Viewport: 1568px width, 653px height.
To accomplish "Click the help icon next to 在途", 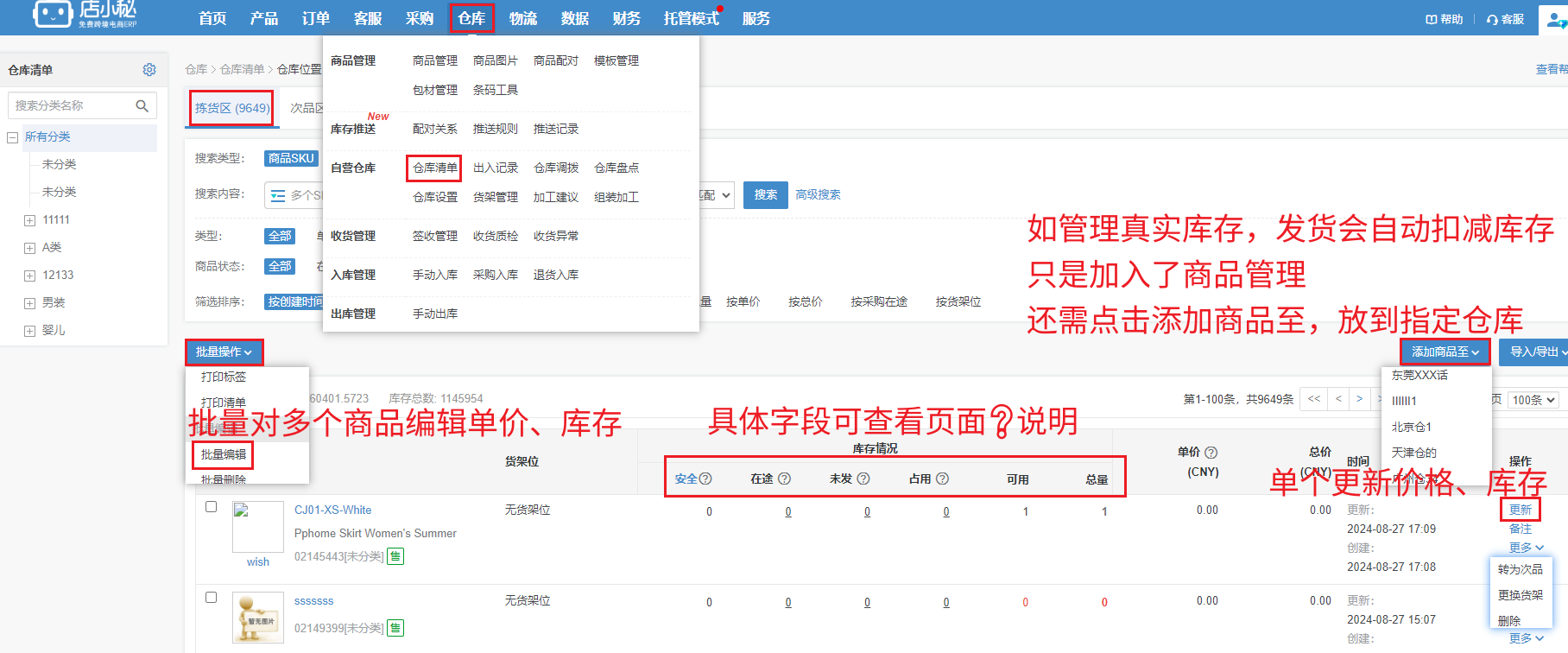I will tap(784, 479).
